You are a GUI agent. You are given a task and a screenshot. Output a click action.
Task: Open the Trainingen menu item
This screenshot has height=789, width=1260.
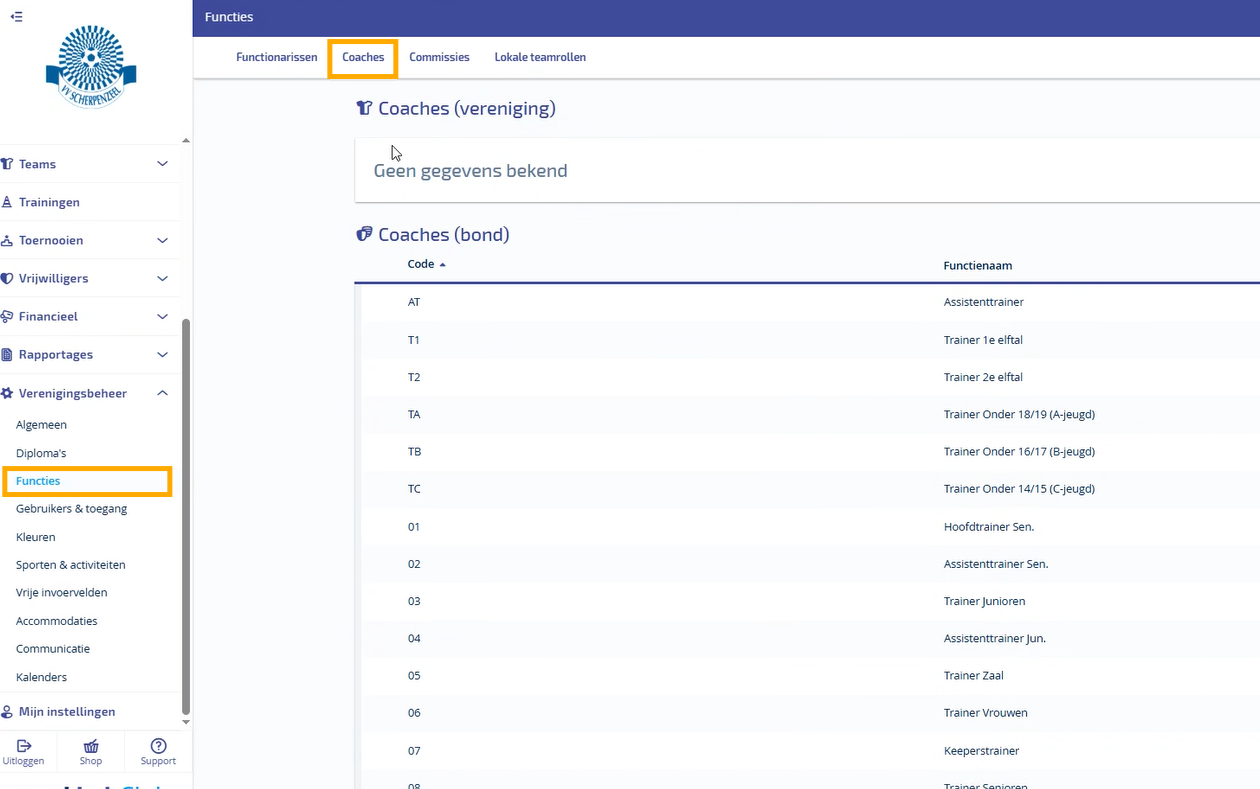point(49,202)
